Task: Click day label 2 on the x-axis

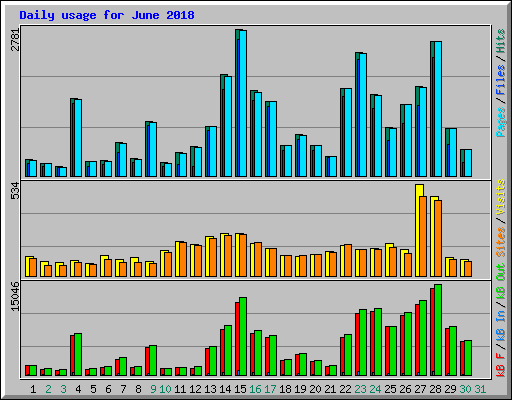Action: point(48,389)
